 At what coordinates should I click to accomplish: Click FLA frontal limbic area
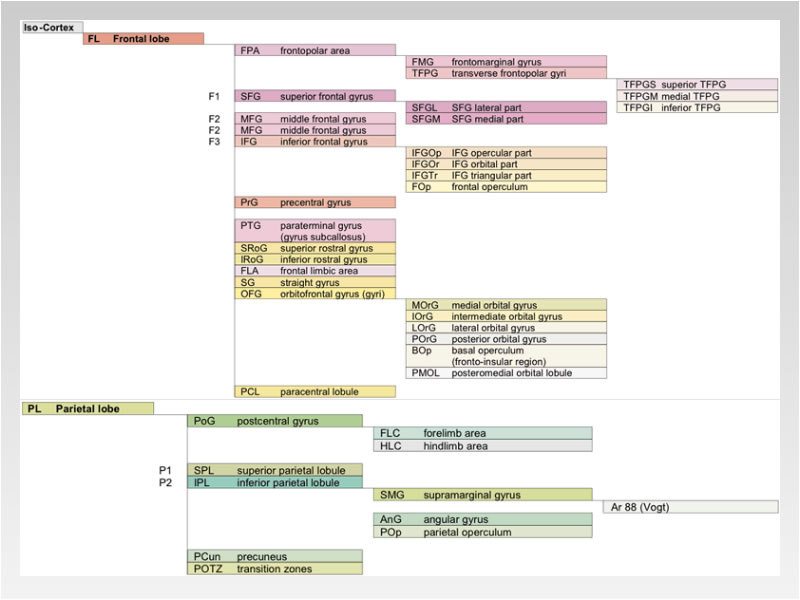[x=315, y=270]
